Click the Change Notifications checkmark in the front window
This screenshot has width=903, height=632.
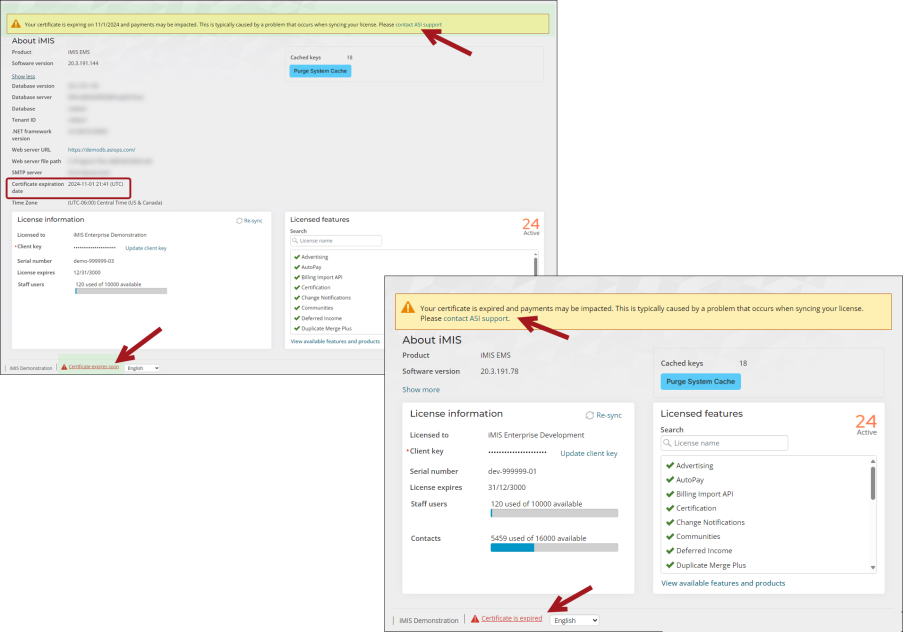[x=670, y=522]
